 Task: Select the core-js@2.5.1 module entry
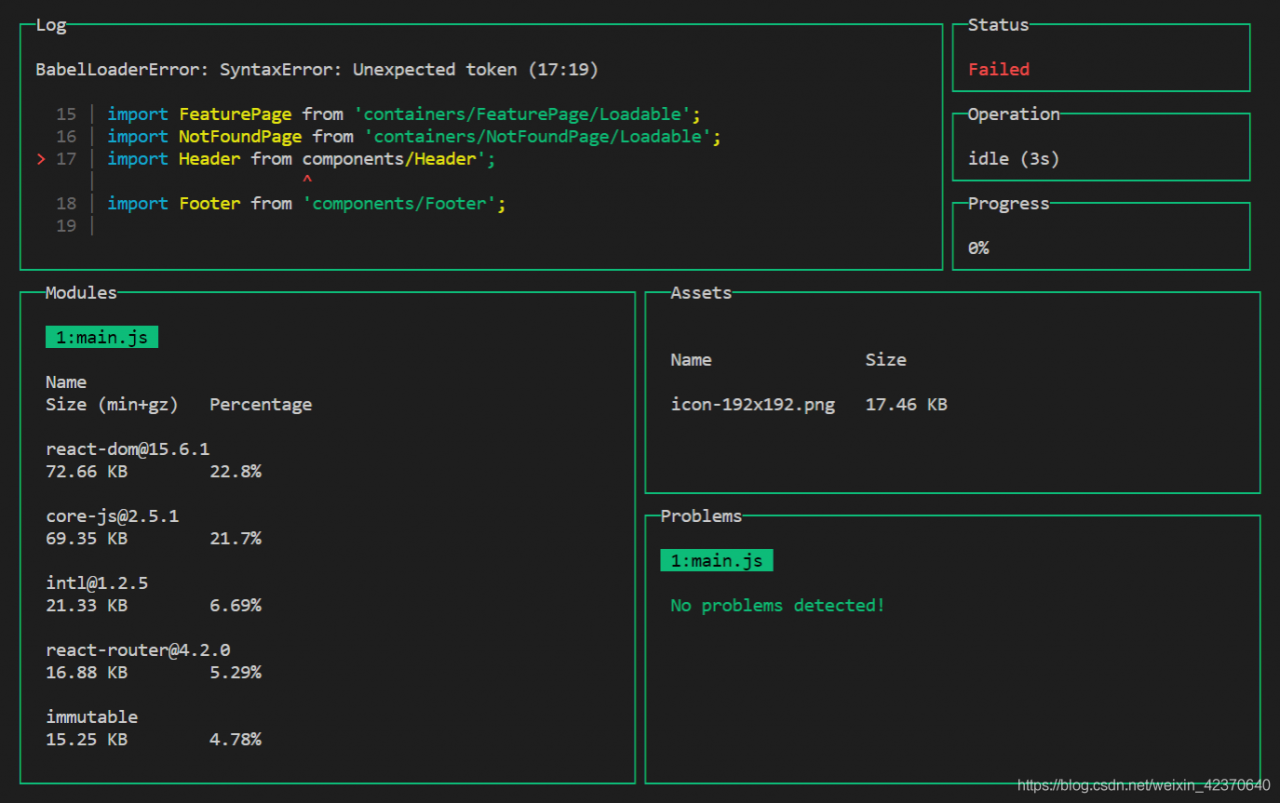coord(112,516)
